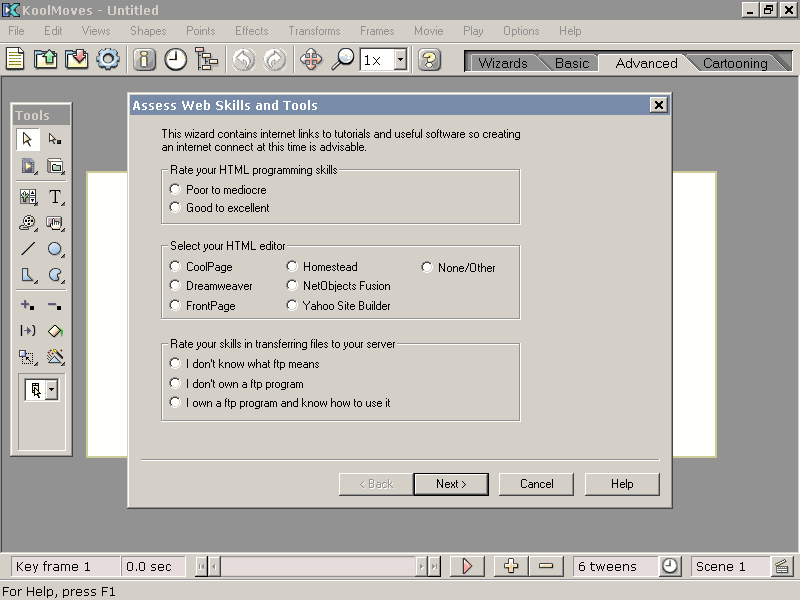Click the hierarchy list toolbar icon
The height and width of the screenshot is (600, 800).
click(207, 59)
